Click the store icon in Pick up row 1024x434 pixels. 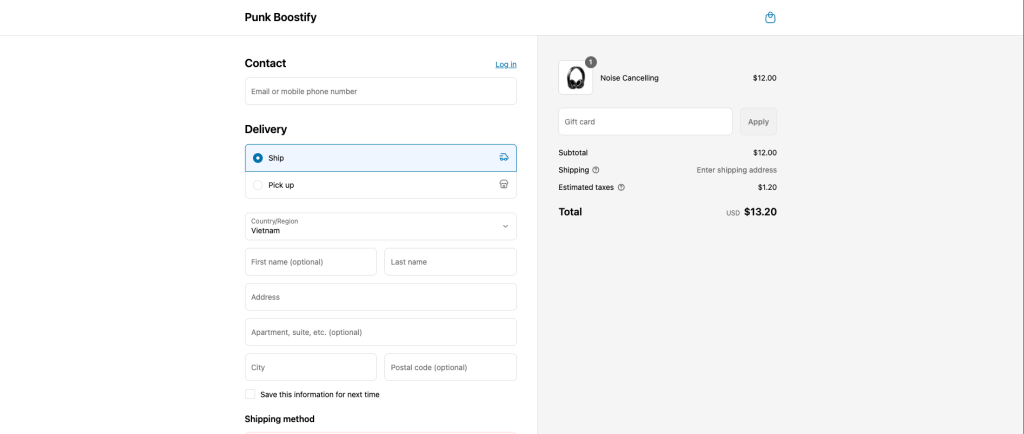click(504, 185)
